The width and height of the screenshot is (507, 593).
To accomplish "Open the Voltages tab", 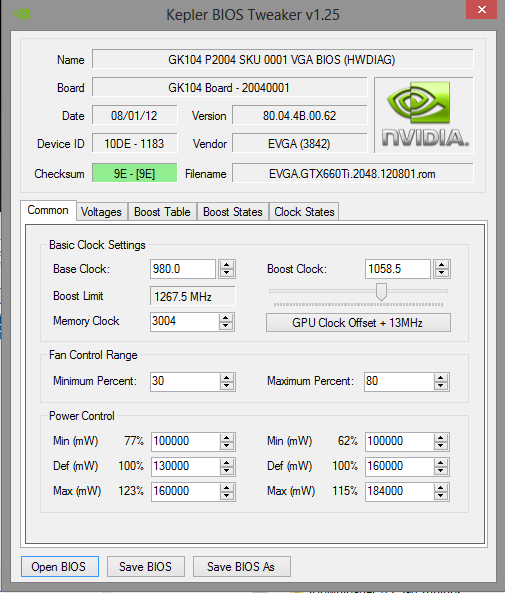I will (101, 212).
